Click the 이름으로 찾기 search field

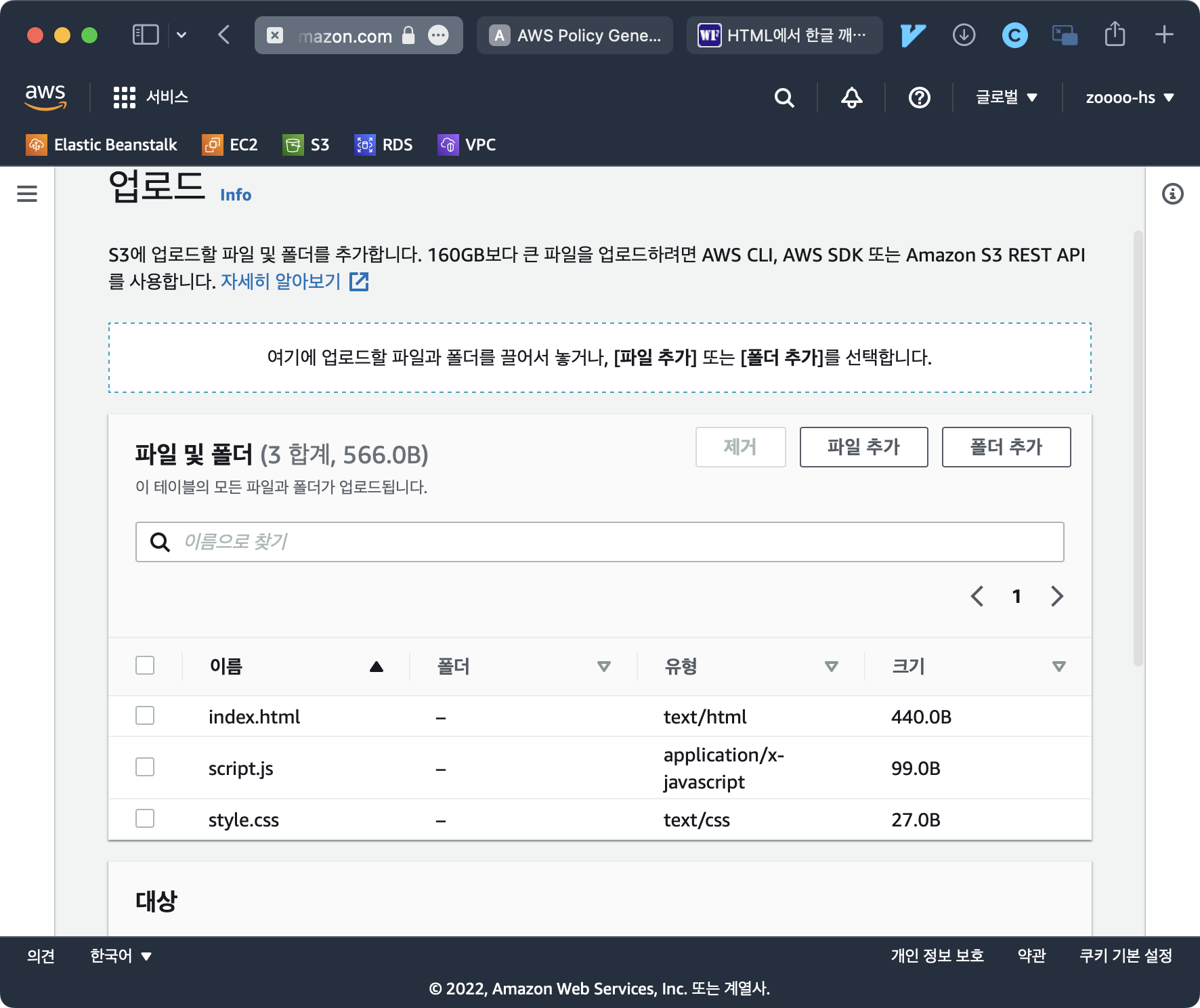point(600,542)
